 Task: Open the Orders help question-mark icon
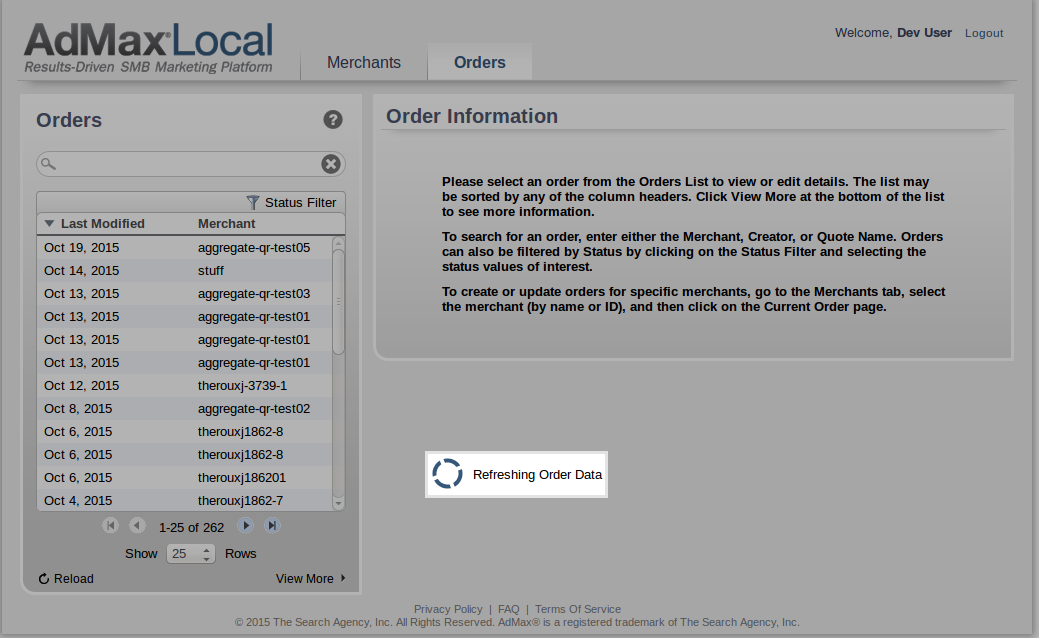[x=333, y=120]
